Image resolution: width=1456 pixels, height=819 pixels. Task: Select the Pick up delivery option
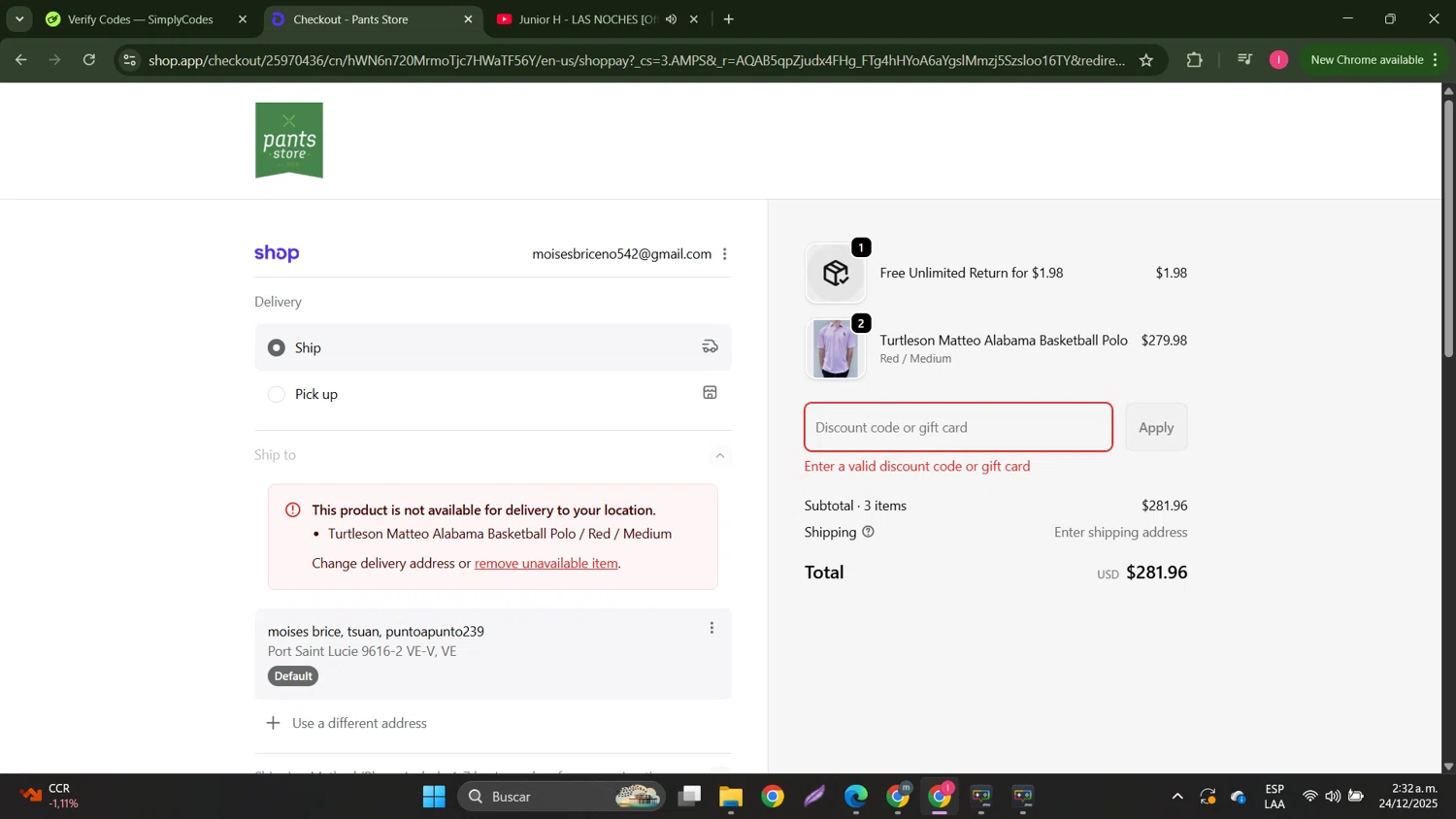pos(493,394)
